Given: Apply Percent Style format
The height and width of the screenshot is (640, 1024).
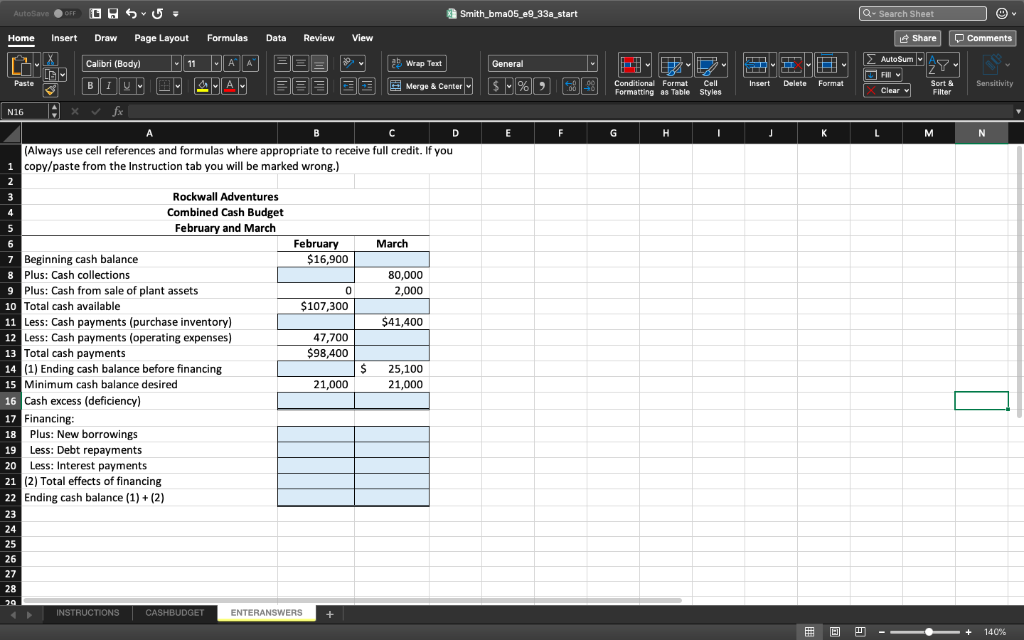Looking at the screenshot, I should 523,86.
